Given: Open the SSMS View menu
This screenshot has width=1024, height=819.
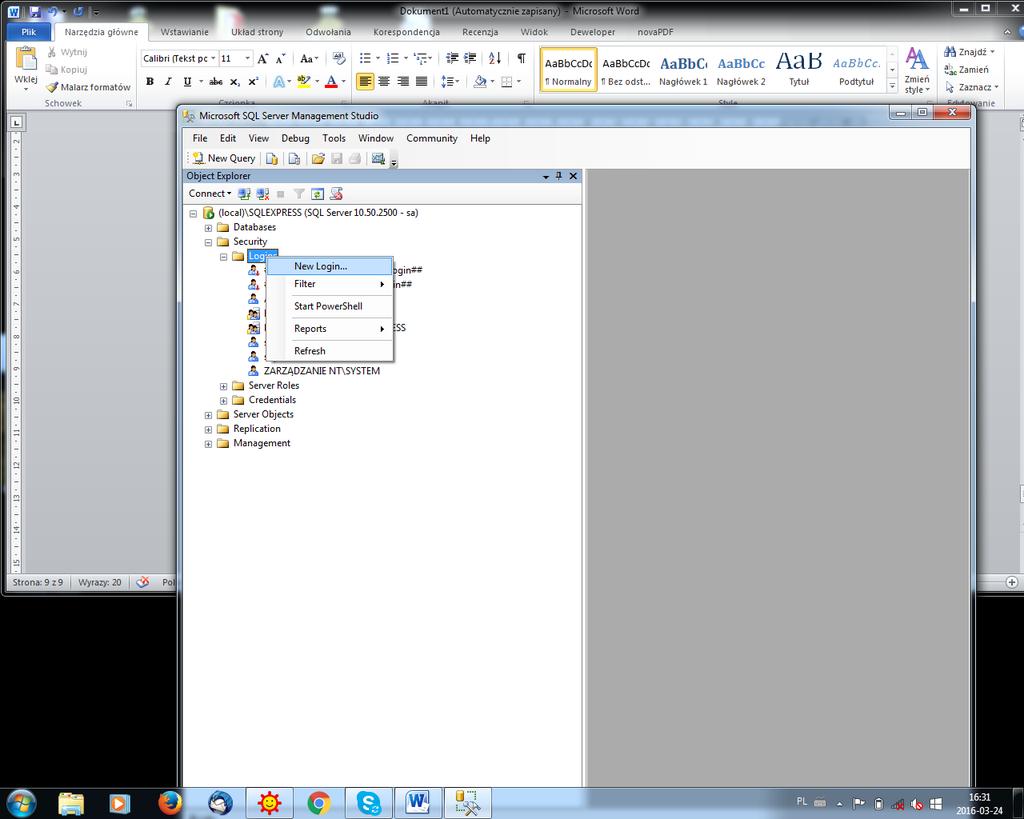Looking at the screenshot, I should [259, 138].
